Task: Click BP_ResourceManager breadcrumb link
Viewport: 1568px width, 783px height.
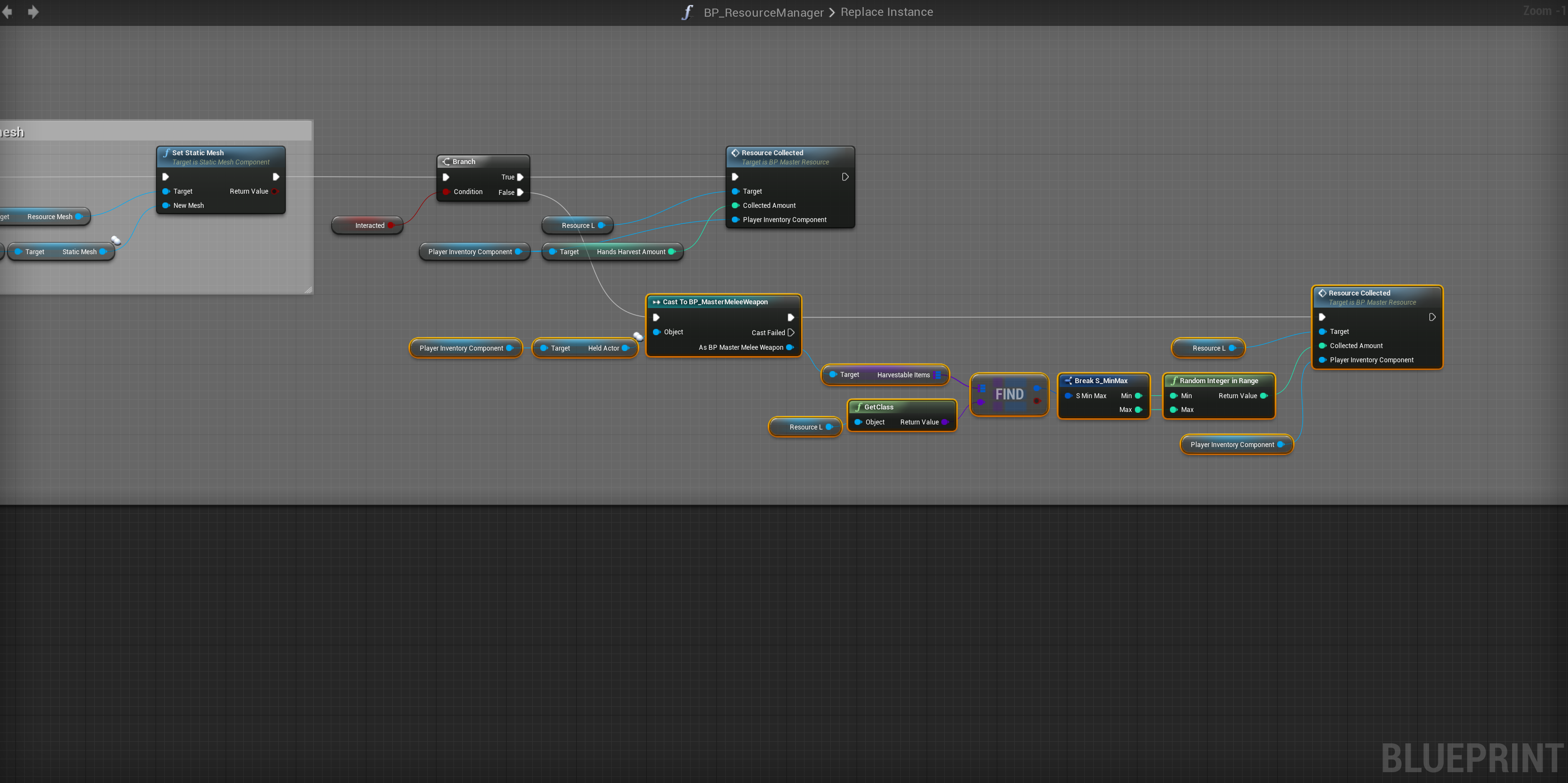Action: (763, 12)
